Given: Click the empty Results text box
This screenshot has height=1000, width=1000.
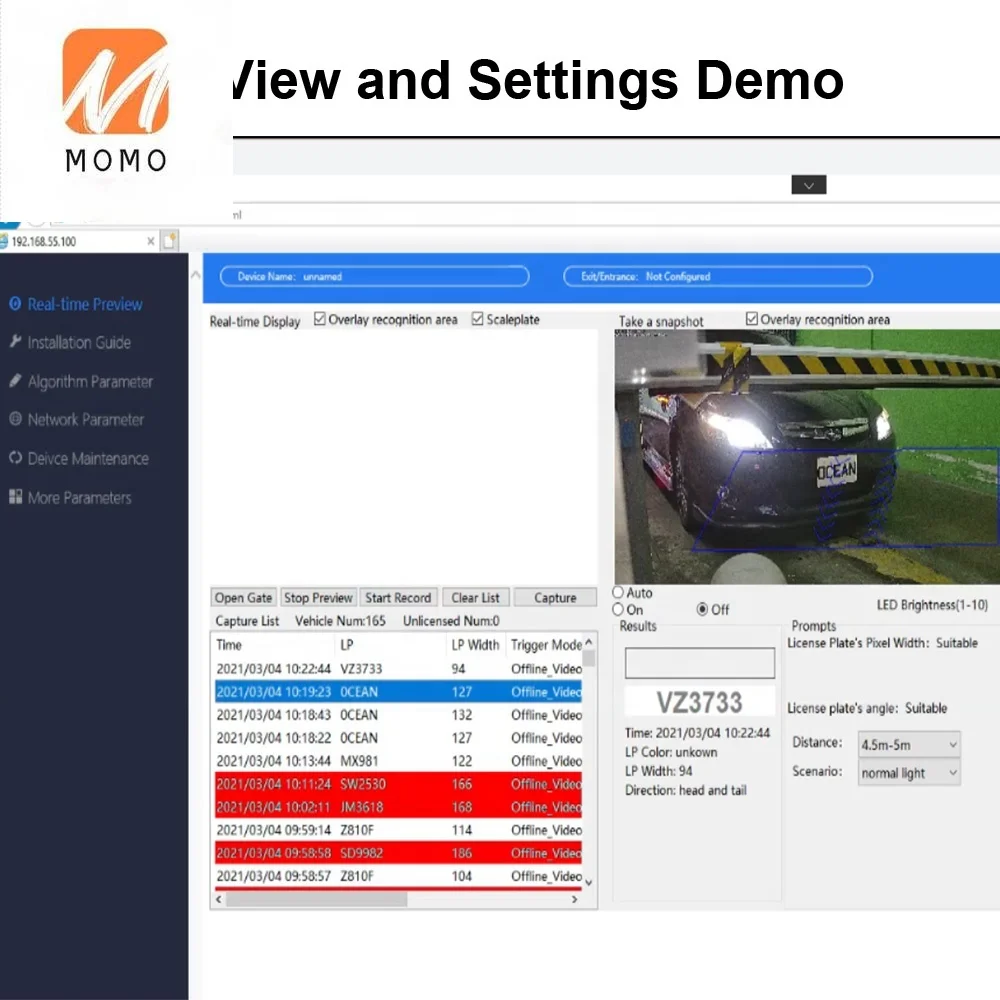Looking at the screenshot, I should [x=700, y=663].
